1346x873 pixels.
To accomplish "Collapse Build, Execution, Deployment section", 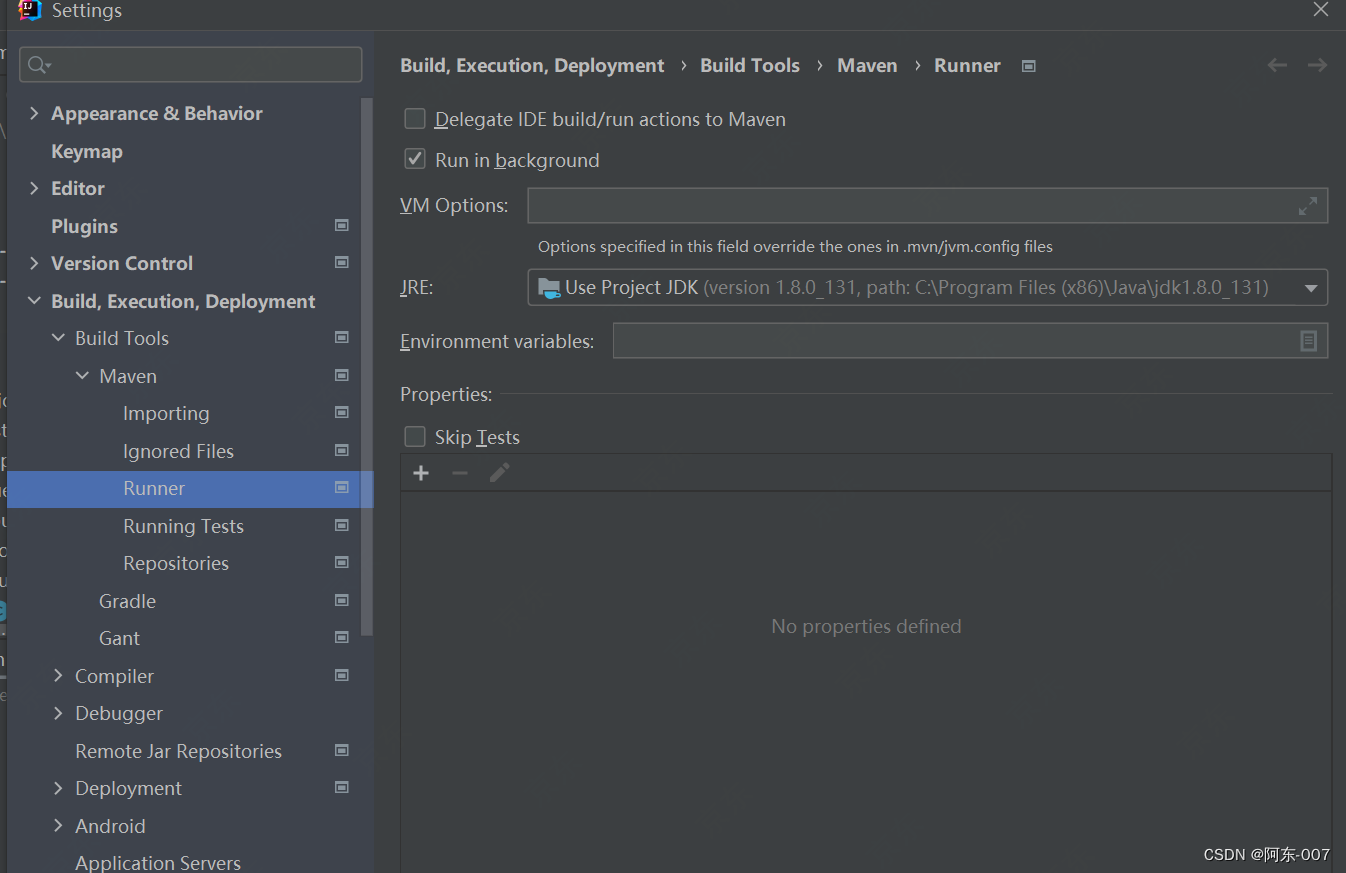I will click(x=34, y=301).
